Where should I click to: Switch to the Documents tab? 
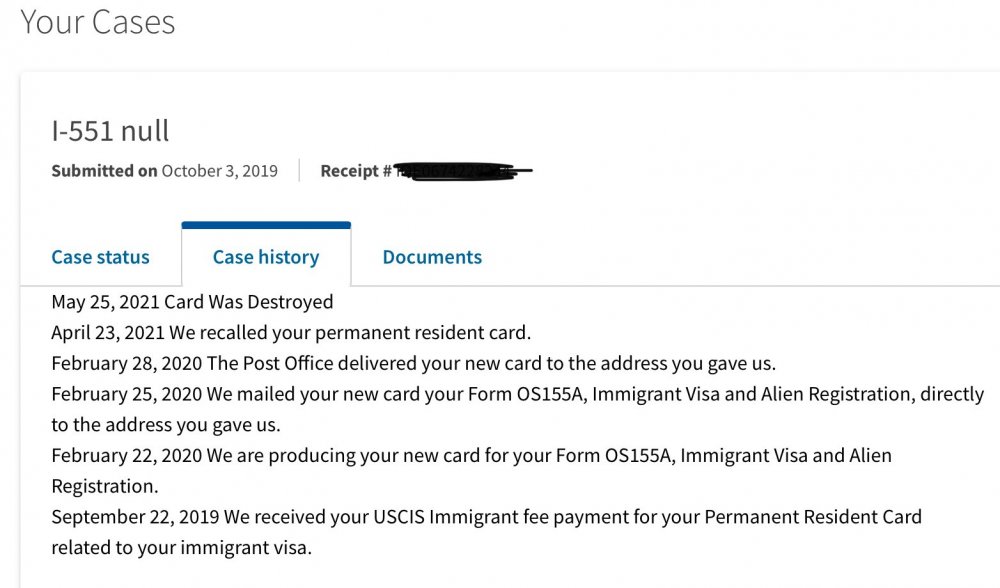[x=432, y=257]
